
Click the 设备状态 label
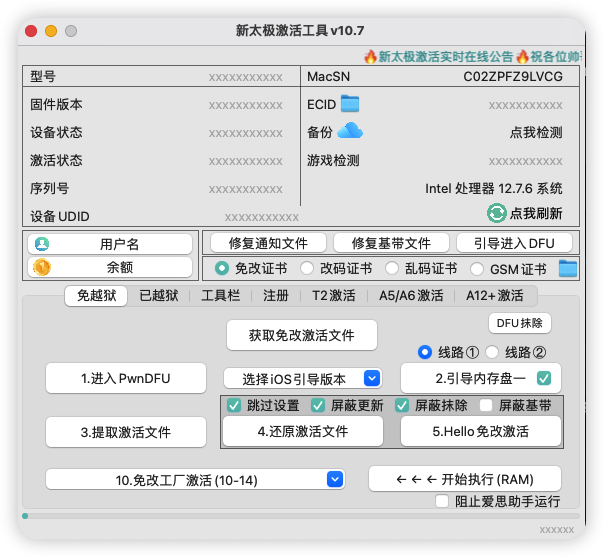coord(56,133)
